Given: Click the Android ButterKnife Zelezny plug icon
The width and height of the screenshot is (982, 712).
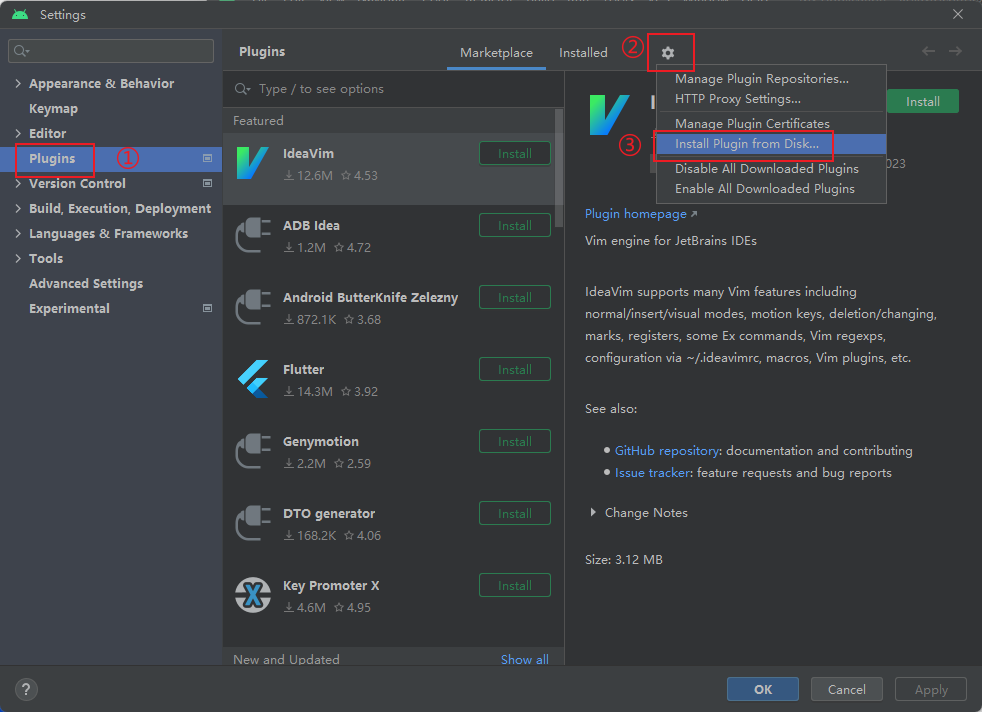Looking at the screenshot, I should [x=252, y=307].
